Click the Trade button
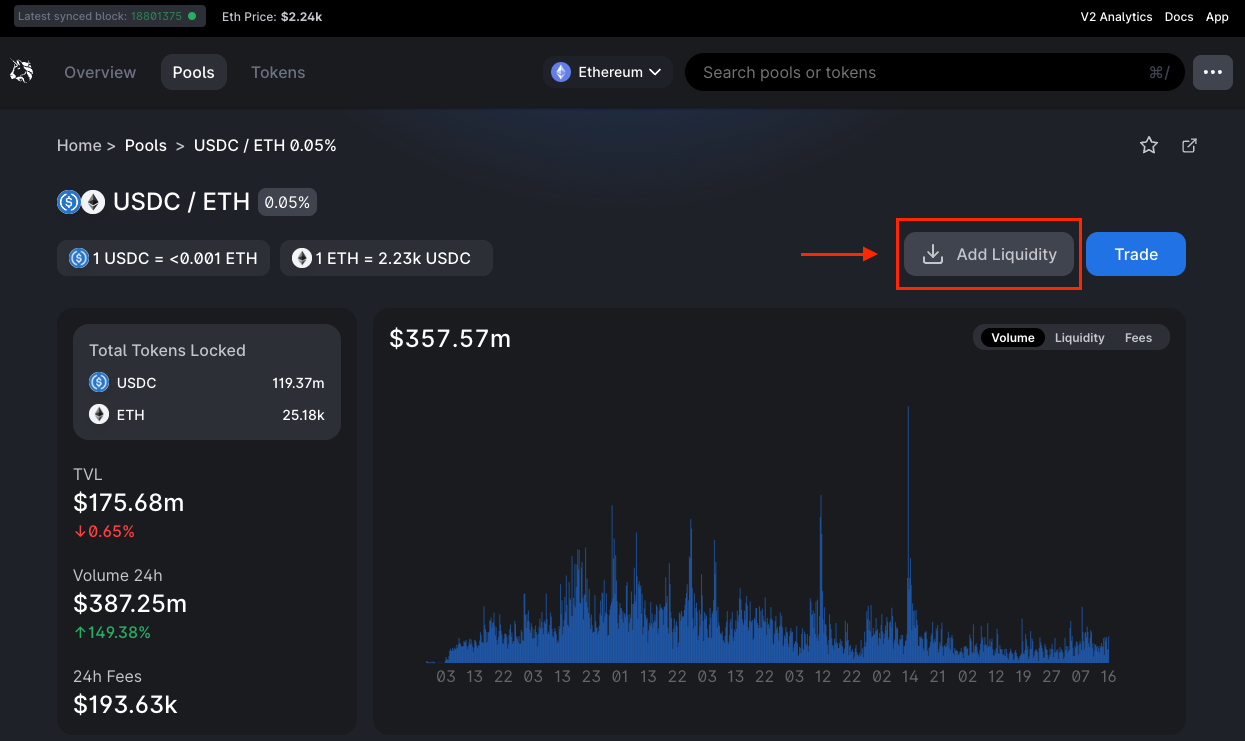1245x741 pixels. (x=1136, y=254)
